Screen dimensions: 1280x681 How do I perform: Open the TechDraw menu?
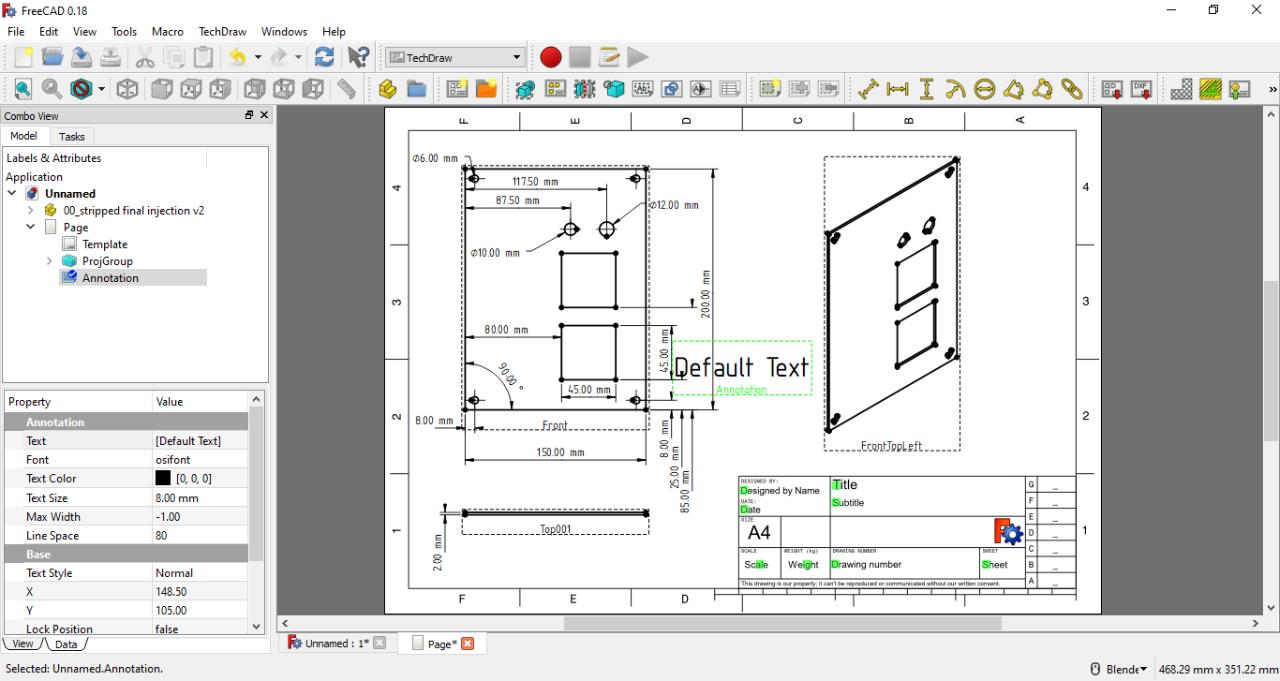tap(223, 32)
